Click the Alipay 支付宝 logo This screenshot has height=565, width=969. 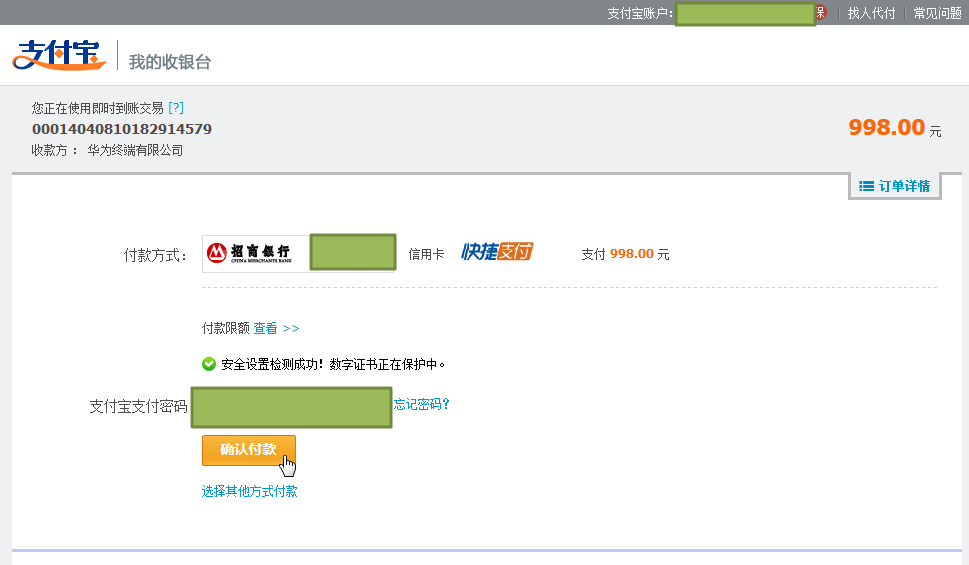coord(59,54)
